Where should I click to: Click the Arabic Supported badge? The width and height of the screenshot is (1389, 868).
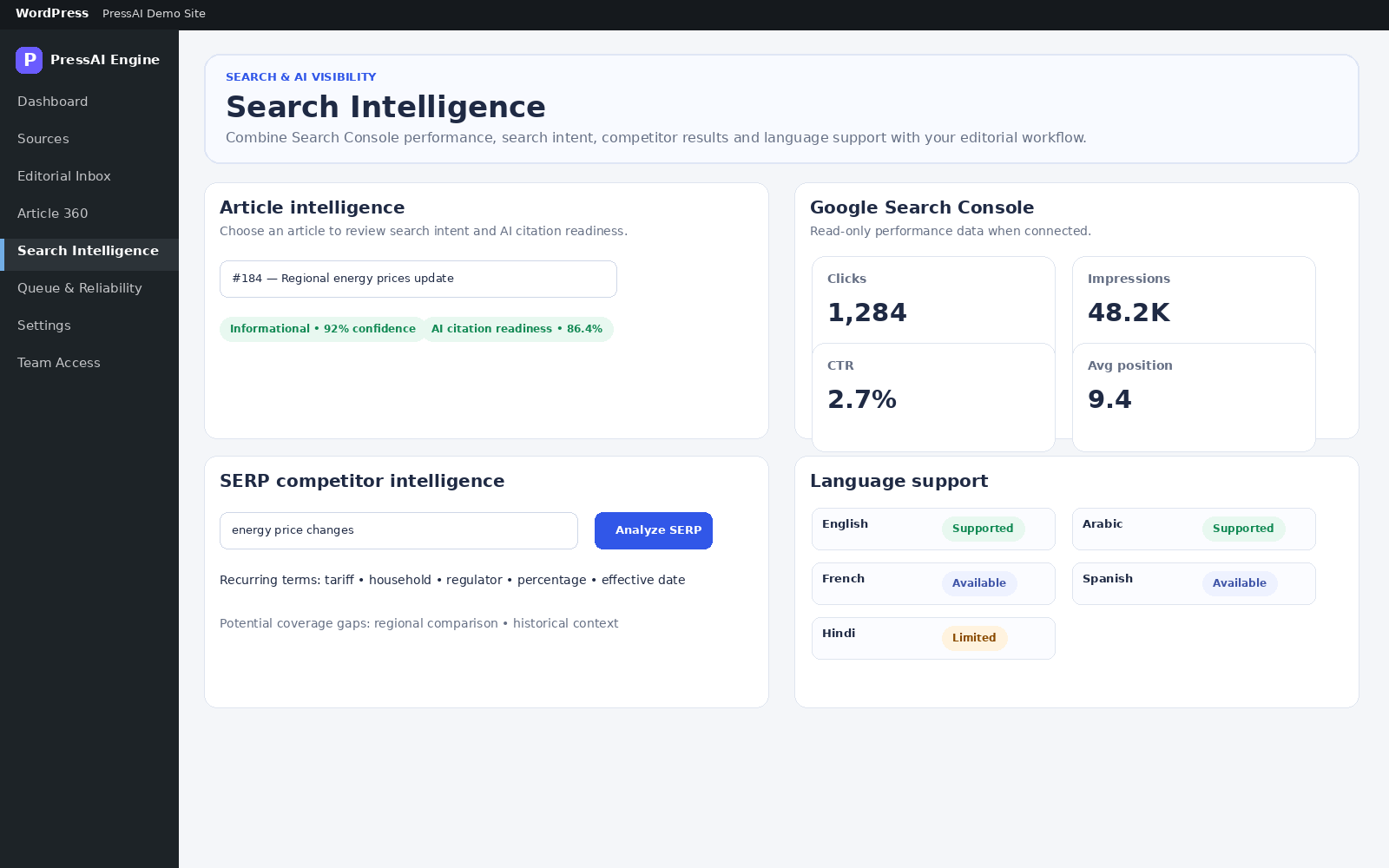[1243, 529]
